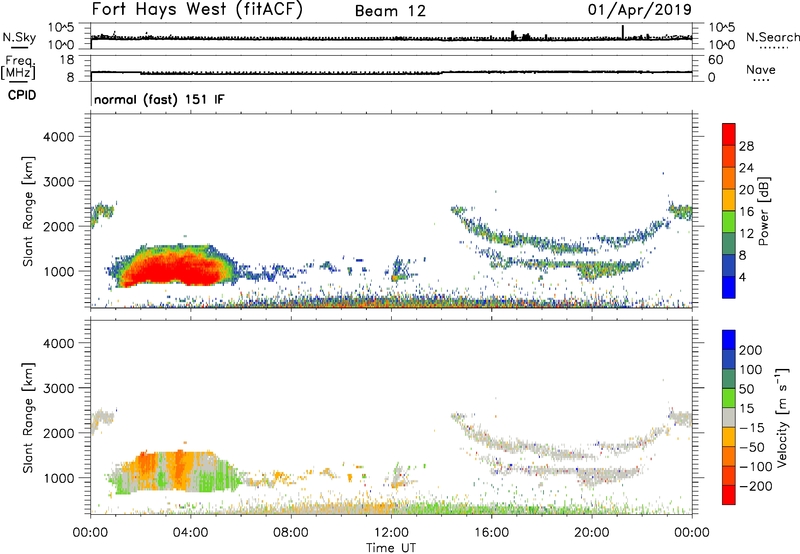Click the "18" frequency axis tick label
Image resolution: width=800 pixels, height=554 pixels.
(66, 60)
